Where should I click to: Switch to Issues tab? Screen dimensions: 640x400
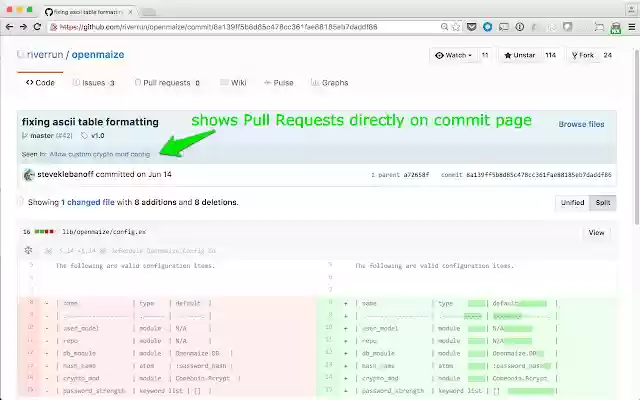(x=93, y=82)
